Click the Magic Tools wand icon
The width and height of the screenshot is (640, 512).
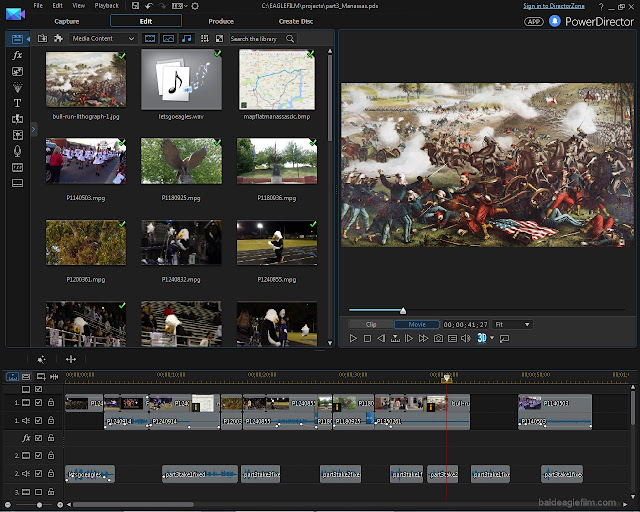click(x=41, y=358)
